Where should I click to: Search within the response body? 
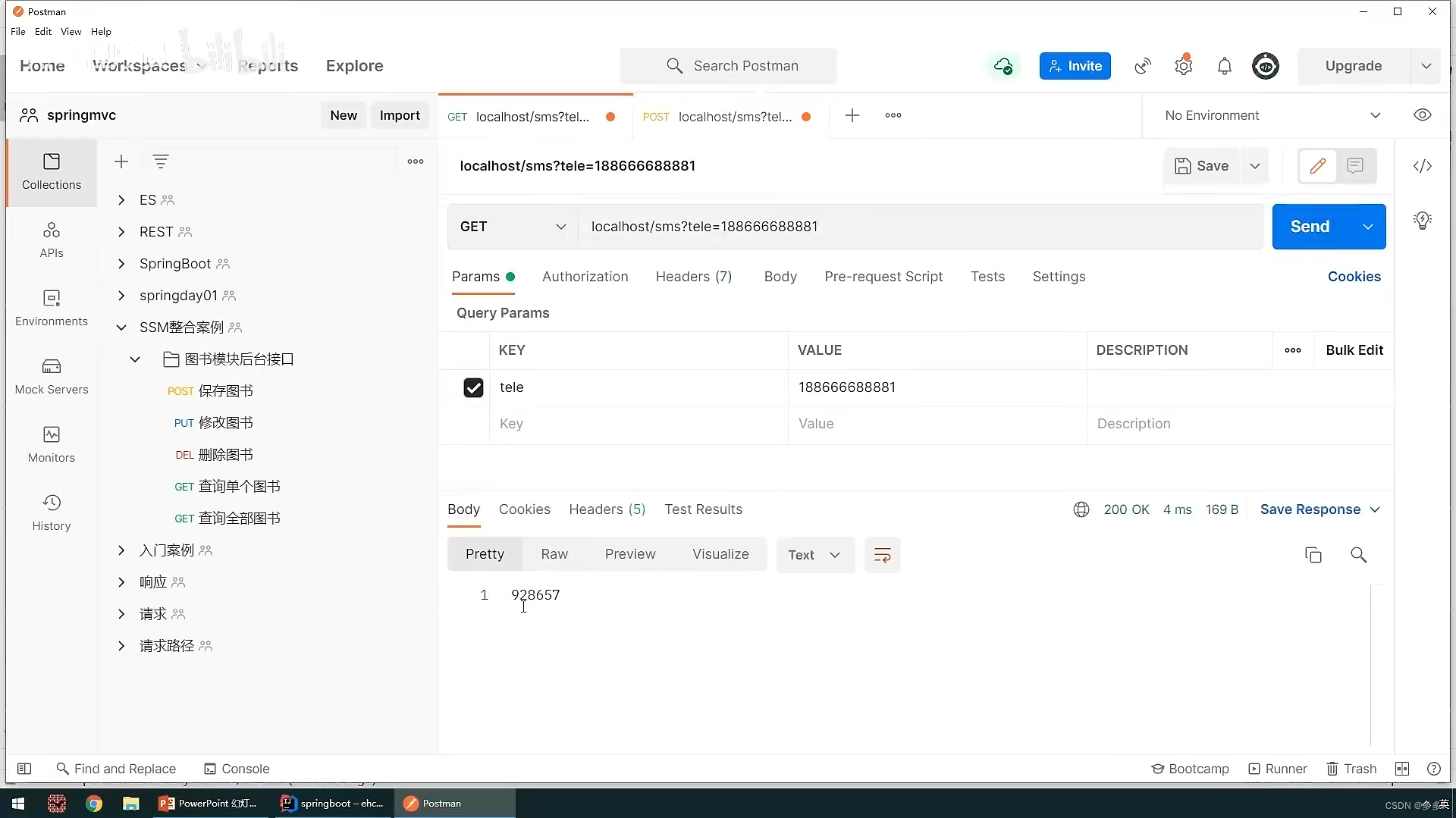click(1358, 554)
